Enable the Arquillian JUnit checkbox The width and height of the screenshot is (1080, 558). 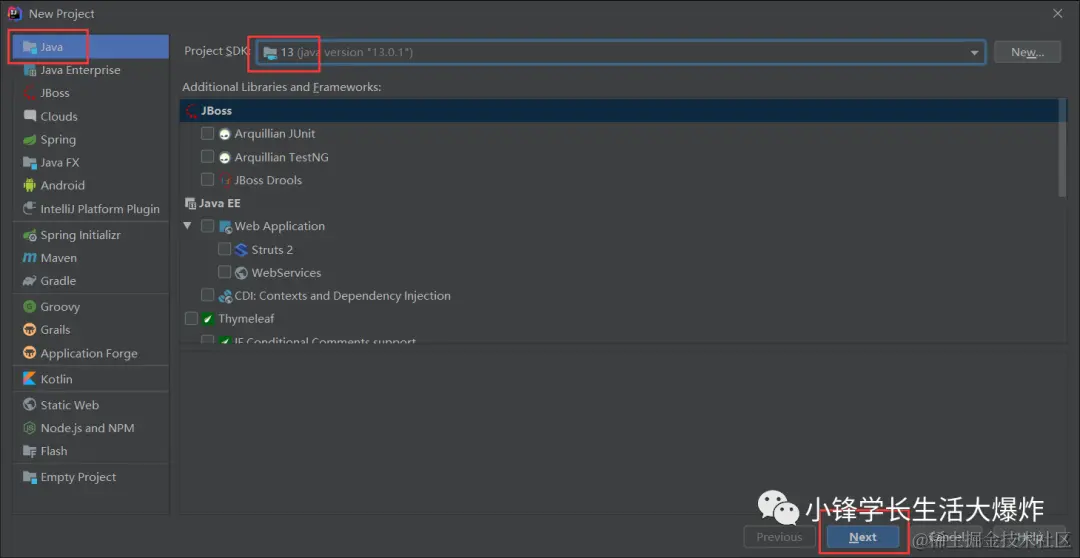pos(207,134)
